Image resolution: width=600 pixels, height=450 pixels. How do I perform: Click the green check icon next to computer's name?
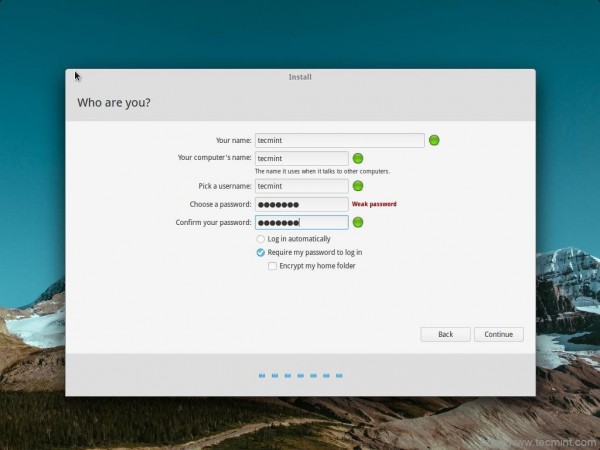pos(358,158)
